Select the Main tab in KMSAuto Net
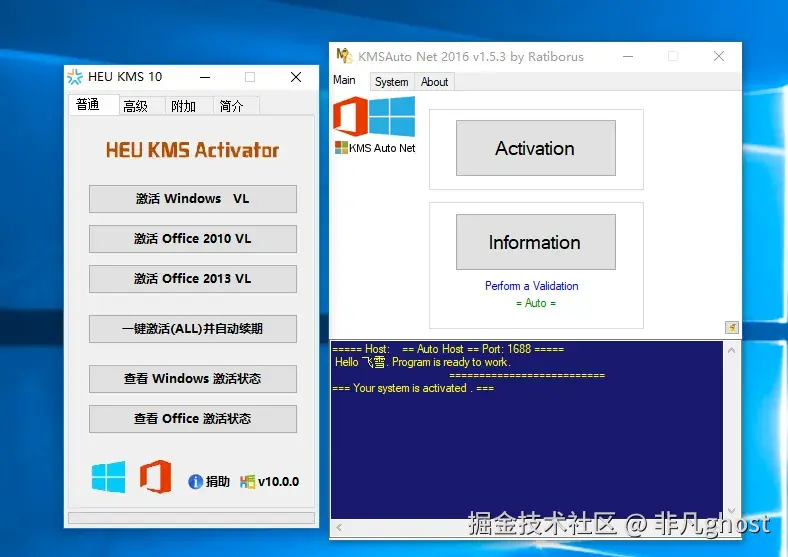 click(x=344, y=80)
